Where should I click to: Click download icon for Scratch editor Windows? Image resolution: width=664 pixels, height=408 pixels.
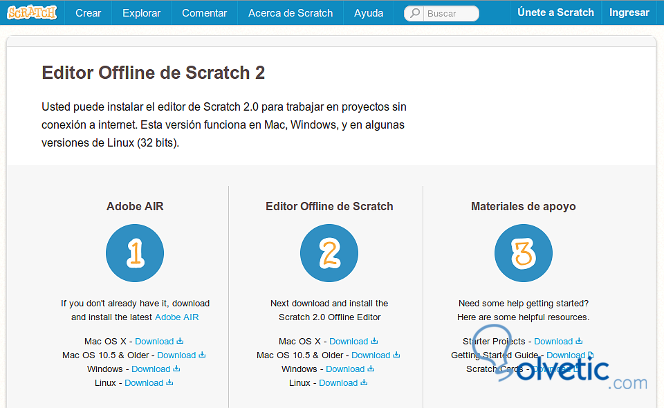pyautogui.click(x=371, y=369)
